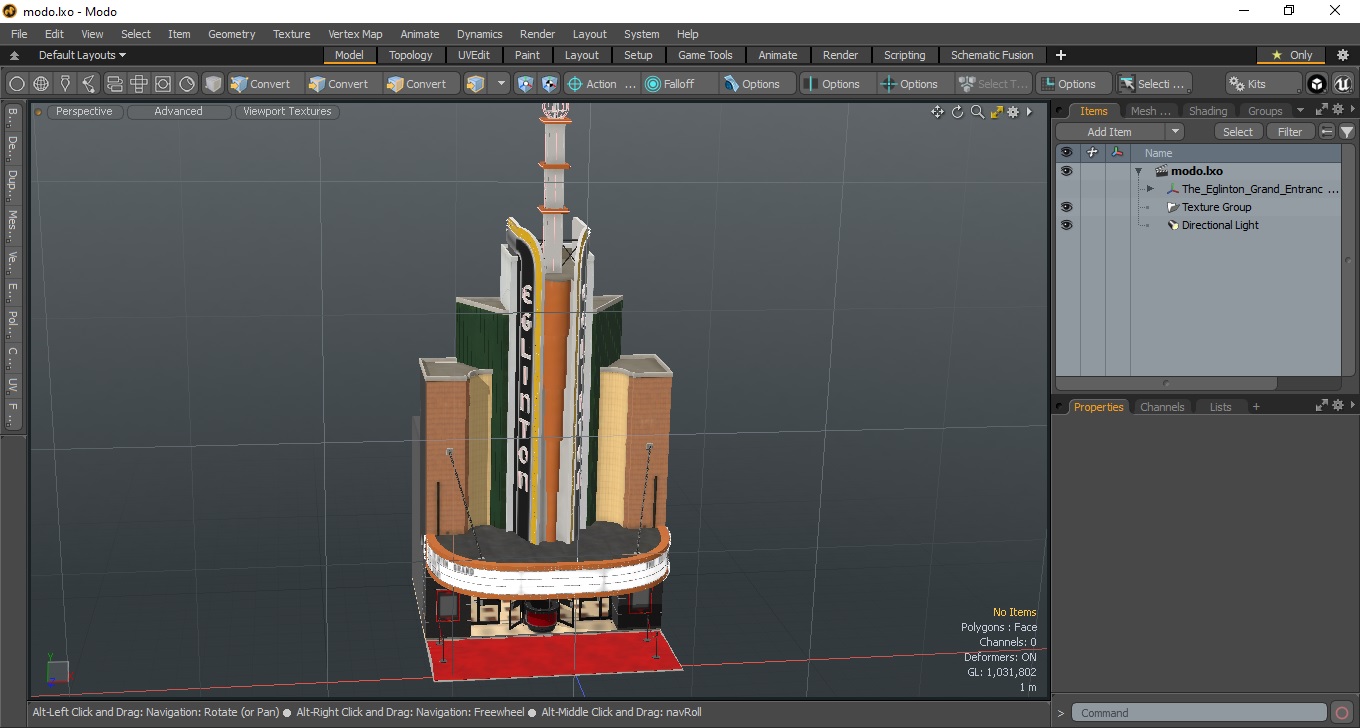
Task: Switch to the Schematic Fusion tab
Action: click(x=992, y=55)
